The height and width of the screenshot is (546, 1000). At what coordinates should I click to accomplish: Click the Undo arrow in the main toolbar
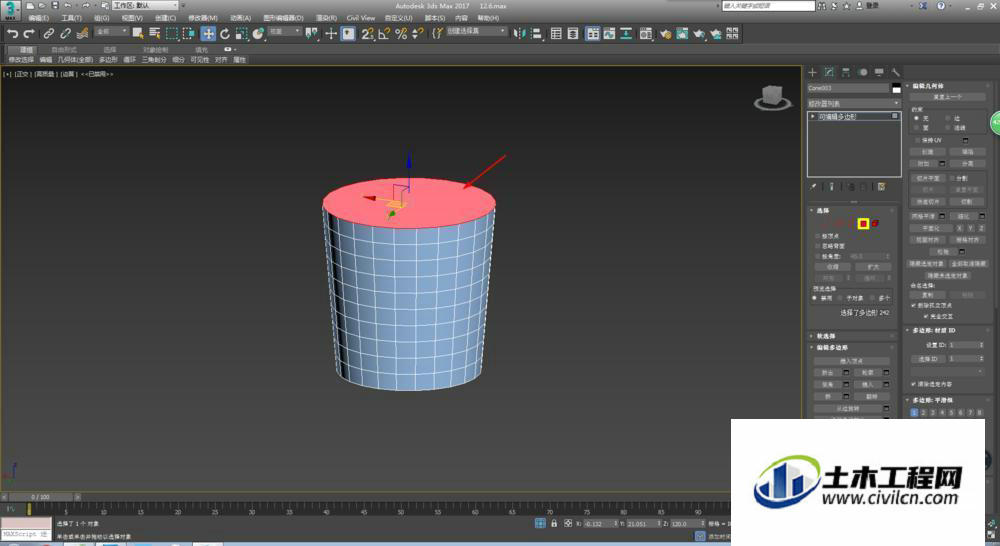point(12,34)
